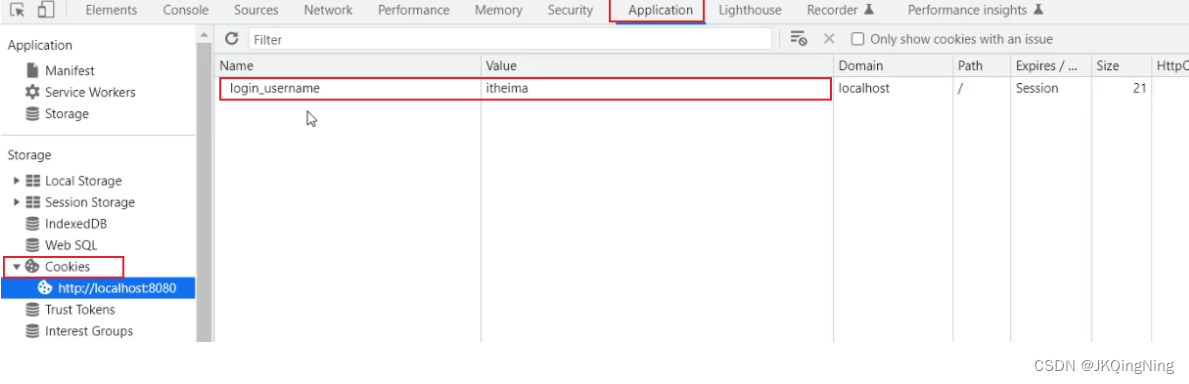Click the cookie Filter input field

[510, 39]
